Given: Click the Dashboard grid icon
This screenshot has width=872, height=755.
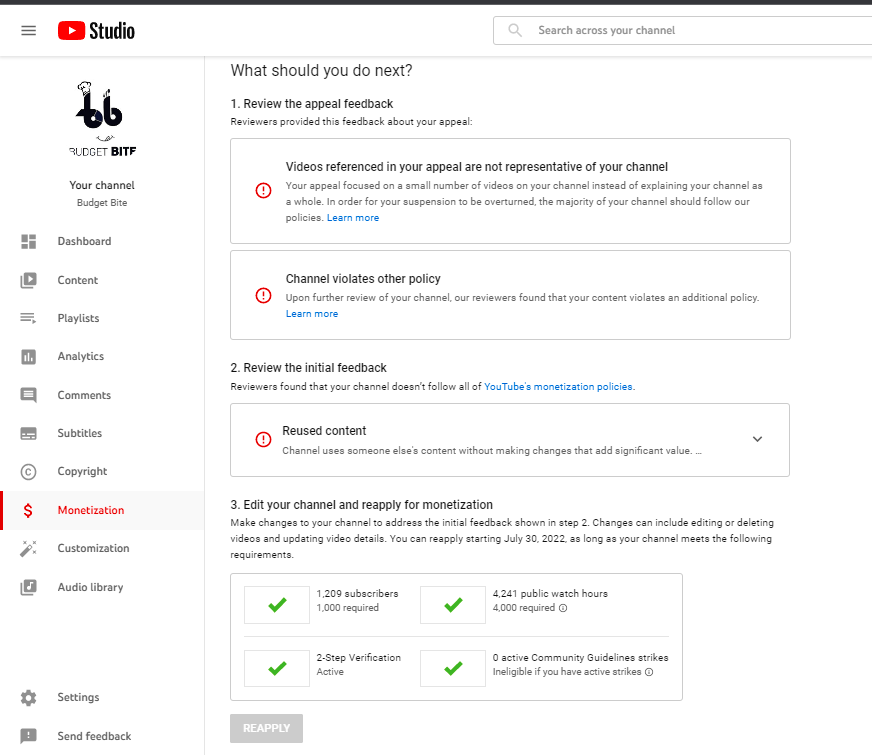Looking at the screenshot, I should pyautogui.click(x=28, y=241).
